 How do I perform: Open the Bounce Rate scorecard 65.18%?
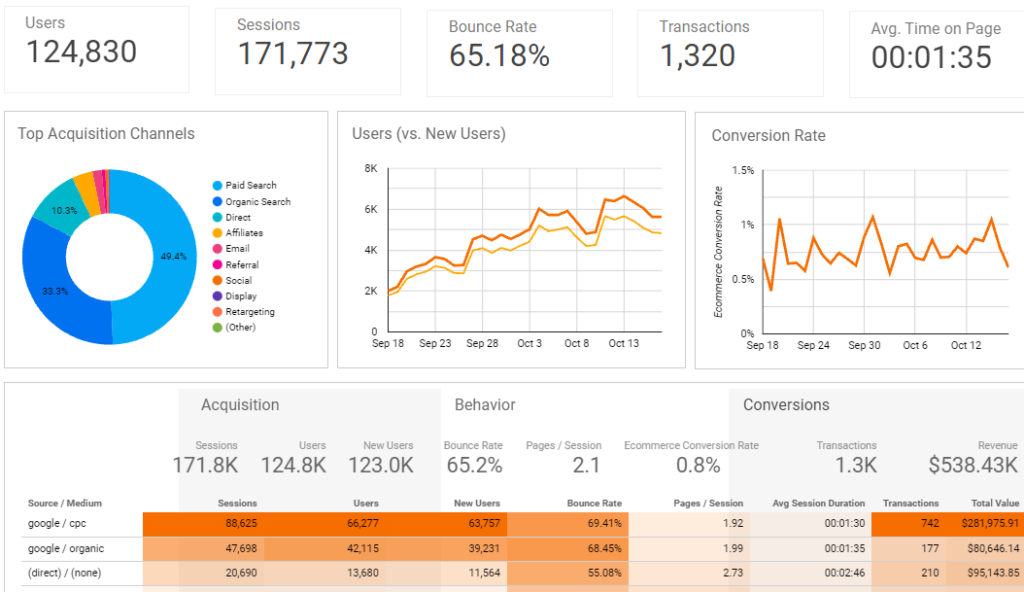click(x=519, y=54)
